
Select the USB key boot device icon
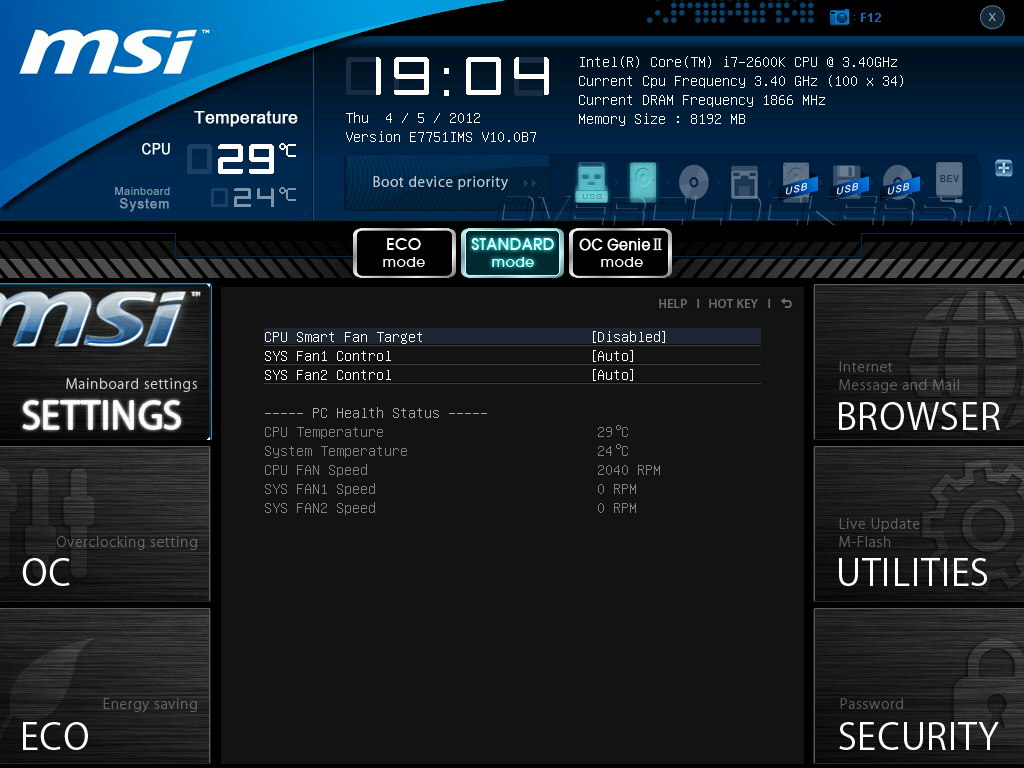click(592, 182)
